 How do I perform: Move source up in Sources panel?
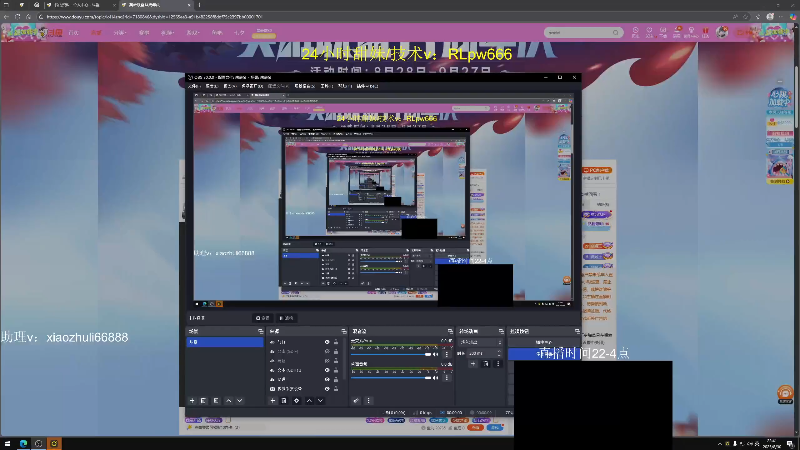point(309,401)
